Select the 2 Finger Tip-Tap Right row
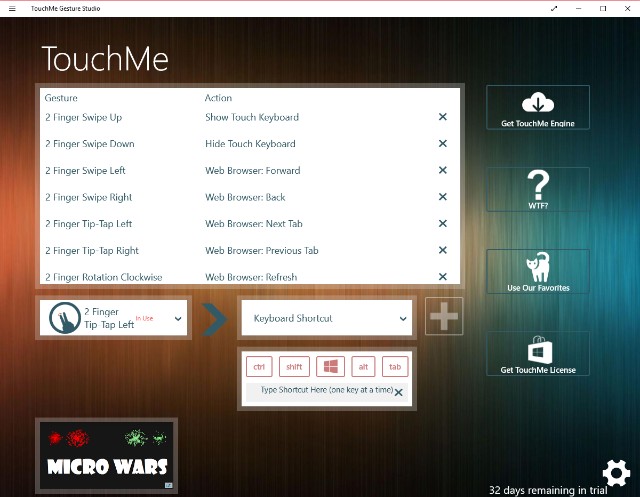The width and height of the screenshot is (640, 497). click(250, 250)
